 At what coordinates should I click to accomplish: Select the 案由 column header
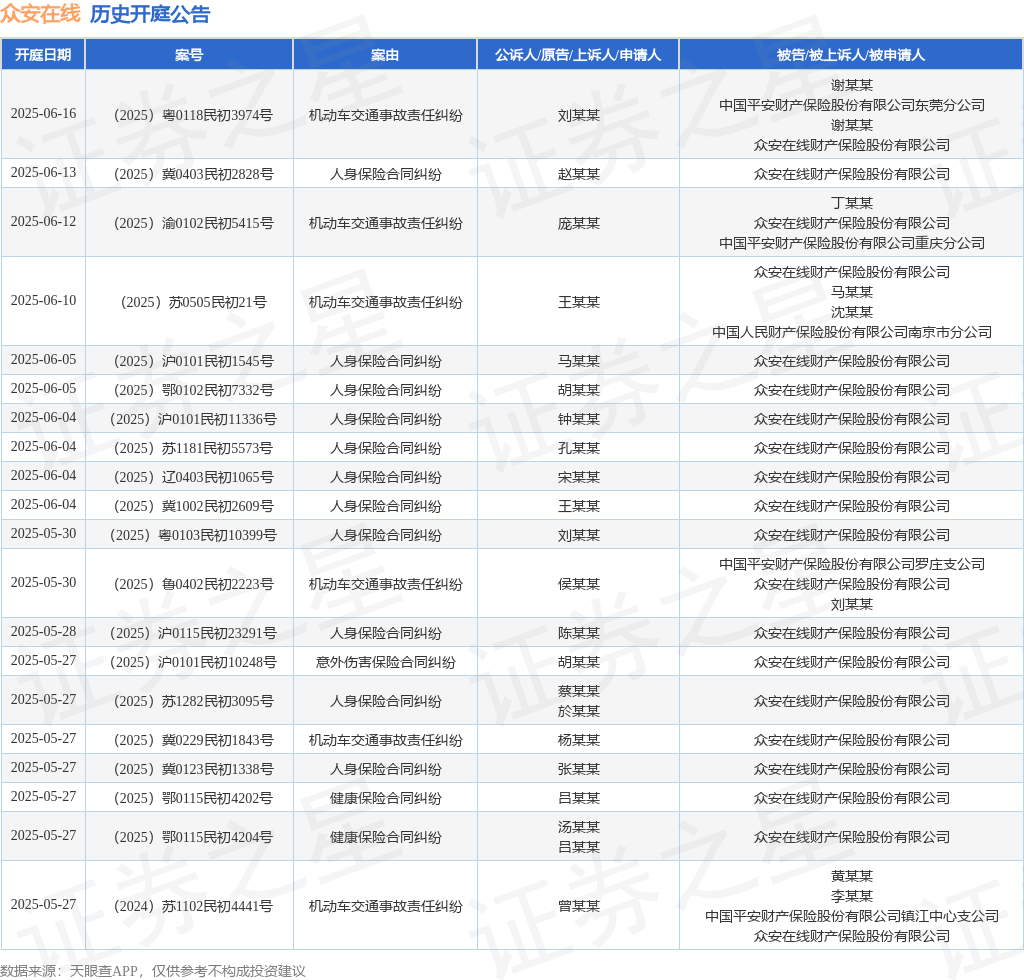tap(385, 55)
